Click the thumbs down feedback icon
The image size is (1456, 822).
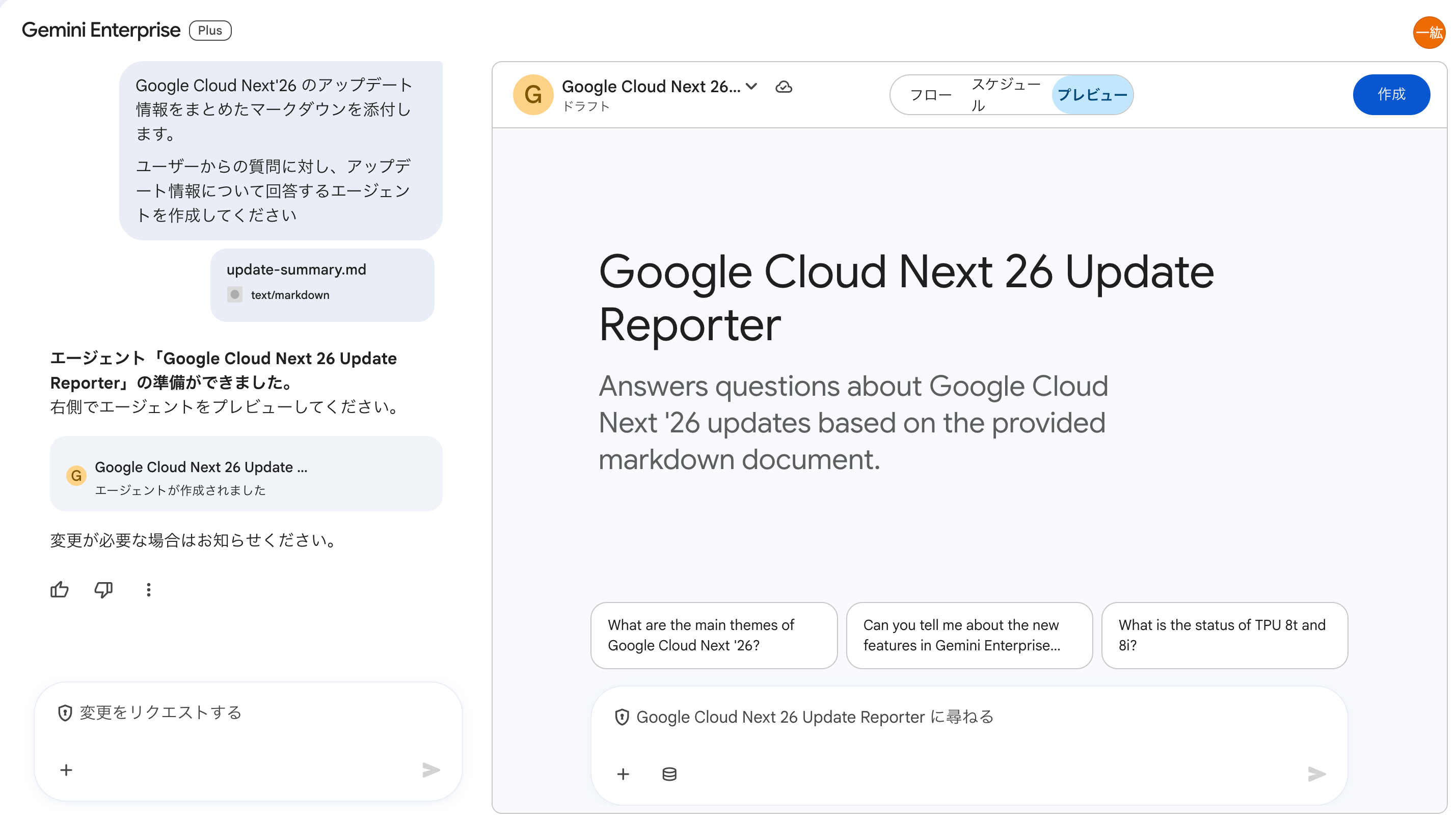click(x=103, y=590)
